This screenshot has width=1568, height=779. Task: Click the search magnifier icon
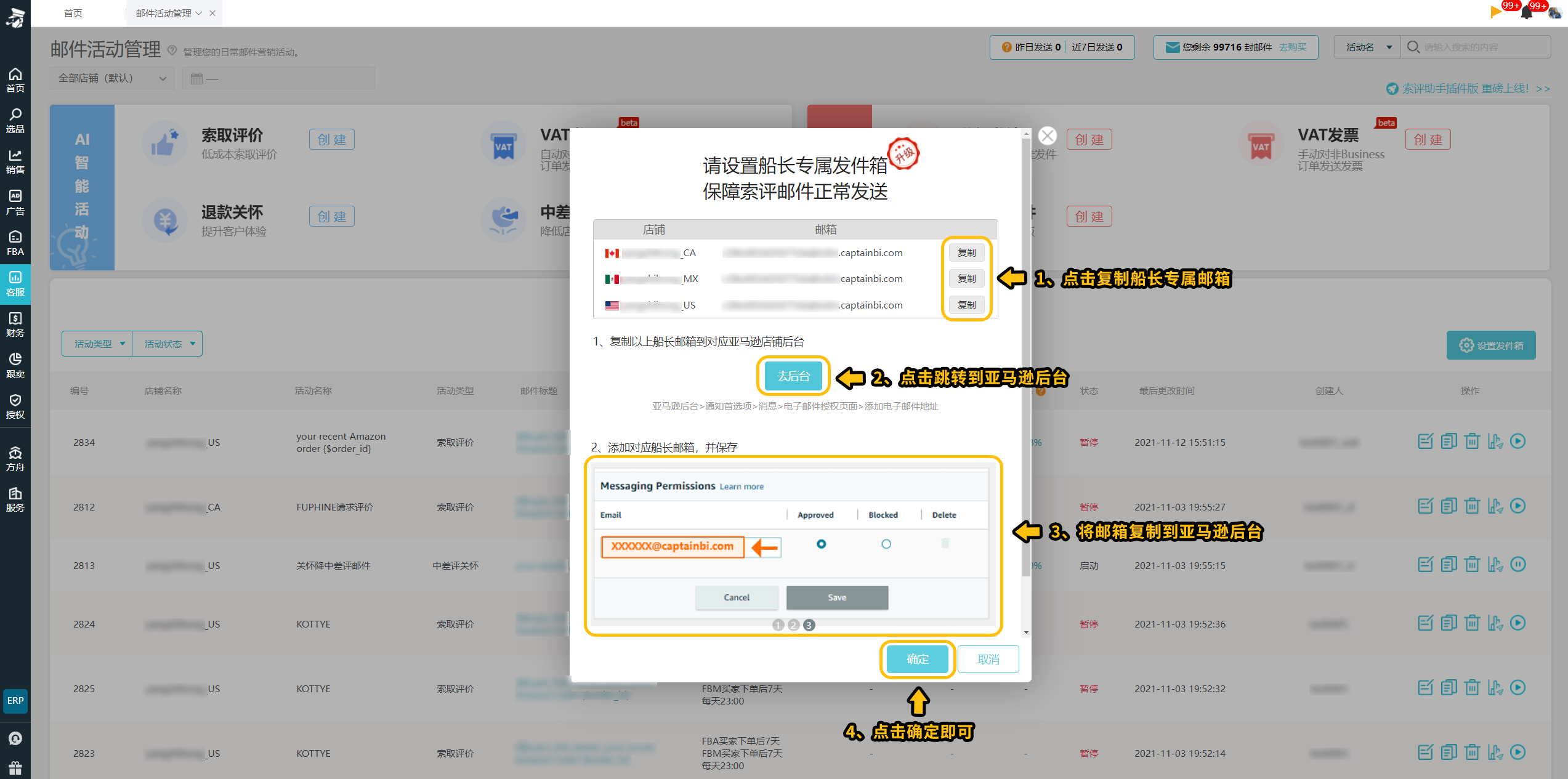(x=1413, y=47)
